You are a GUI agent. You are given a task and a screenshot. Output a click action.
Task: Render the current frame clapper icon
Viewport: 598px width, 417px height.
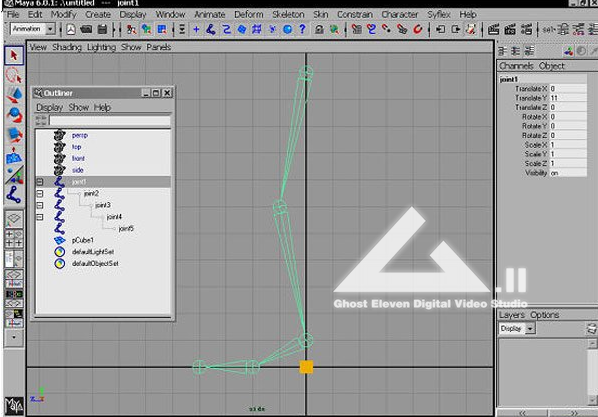point(494,29)
